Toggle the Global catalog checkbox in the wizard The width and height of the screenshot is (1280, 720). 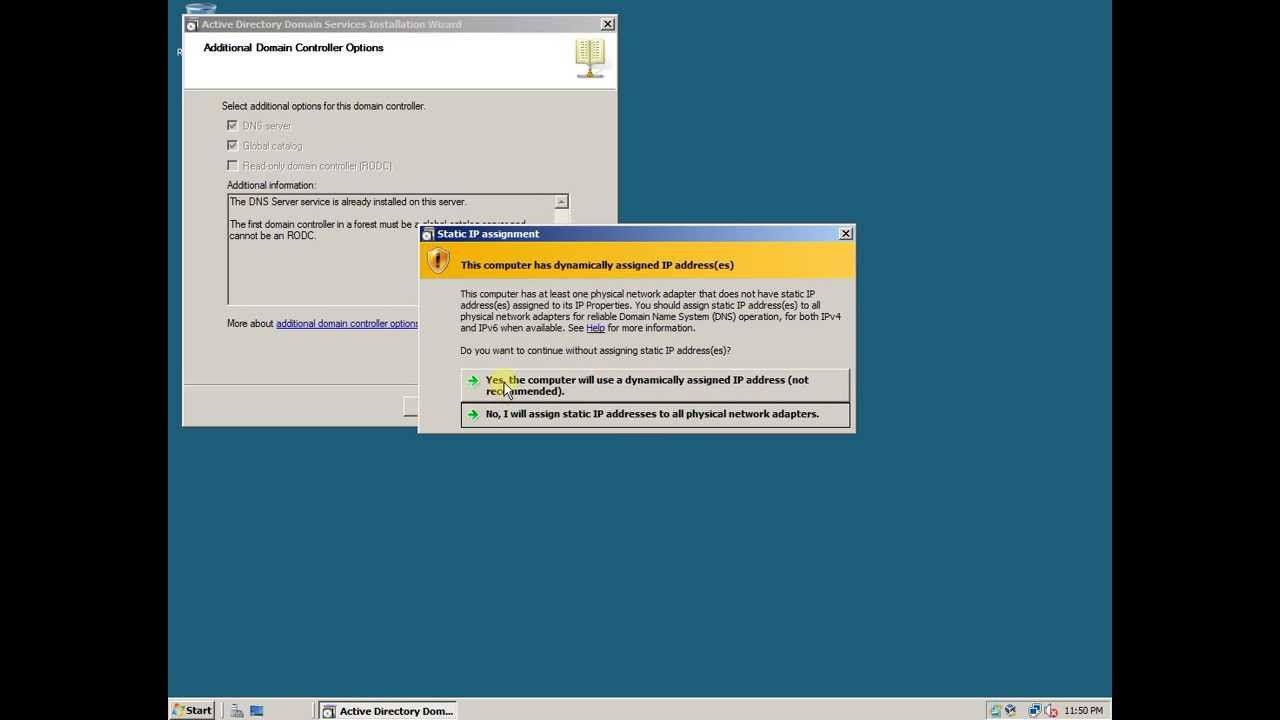[x=232, y=145]
